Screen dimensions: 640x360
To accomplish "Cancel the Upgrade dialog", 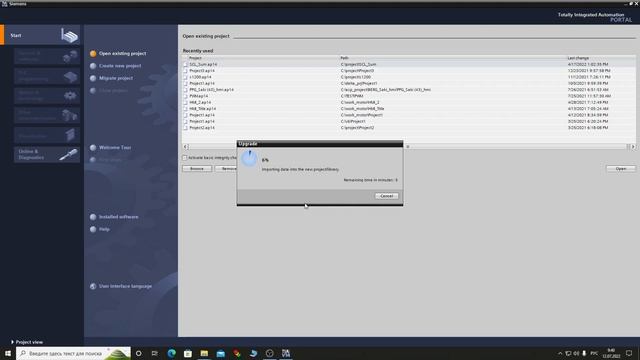I will point(386,196).
